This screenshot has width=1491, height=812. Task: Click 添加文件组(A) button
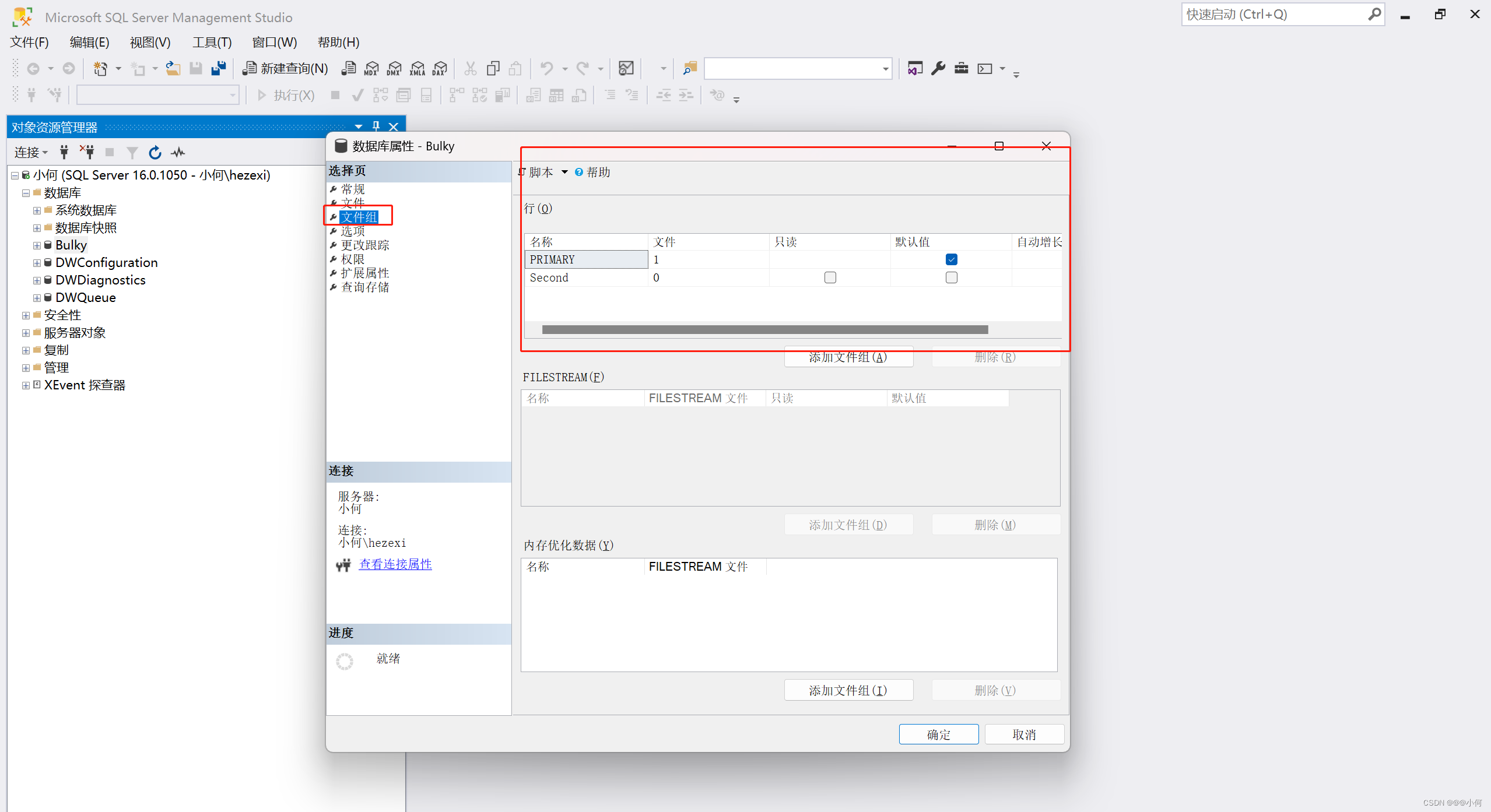click(x=848, y=357)
